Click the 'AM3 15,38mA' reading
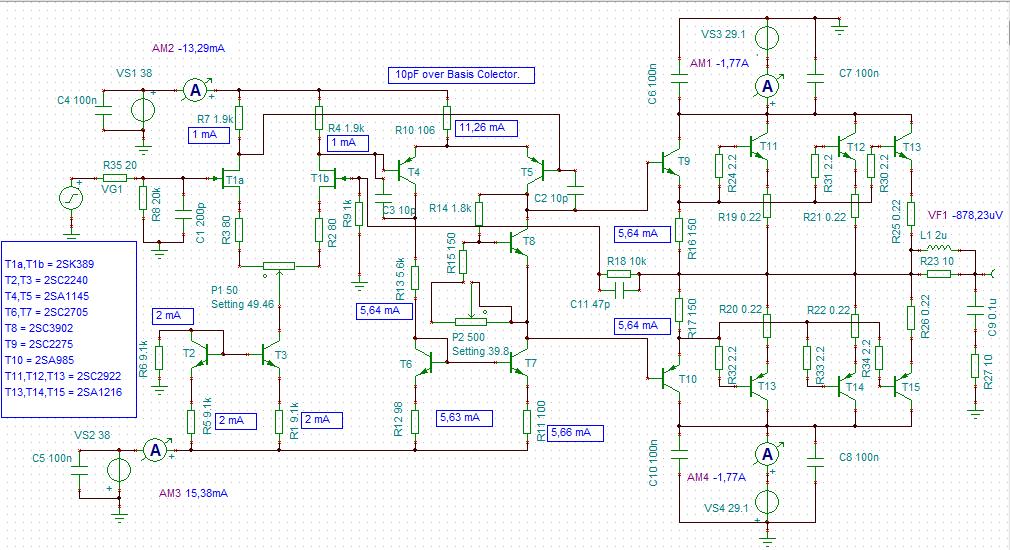Image resolution: width=1010 pixels, height=550 pixels. (x=193, y=493)
